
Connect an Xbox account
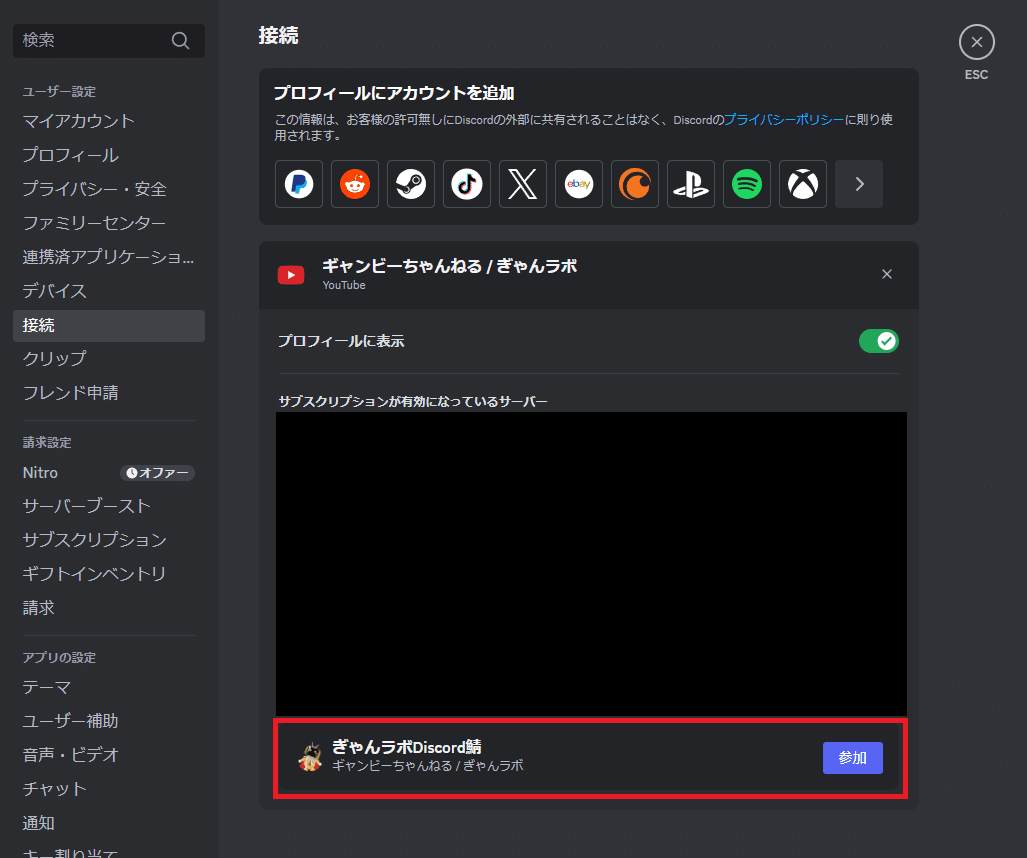pyautogui.click(x=803, y=184)
